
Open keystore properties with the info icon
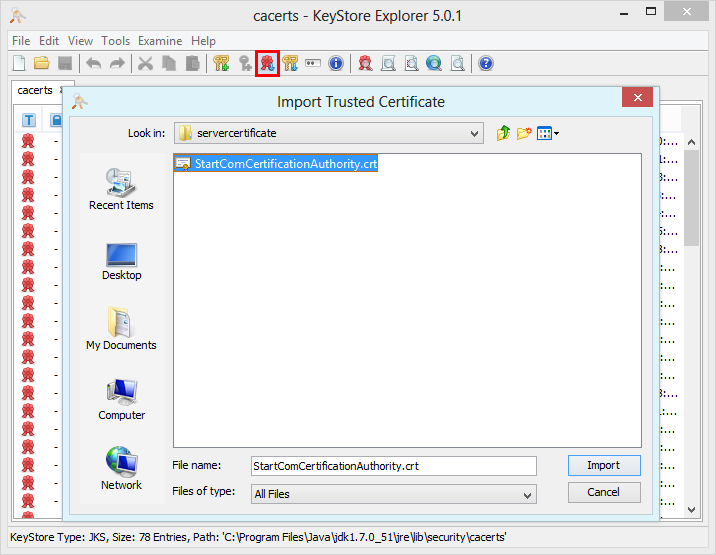336,63
